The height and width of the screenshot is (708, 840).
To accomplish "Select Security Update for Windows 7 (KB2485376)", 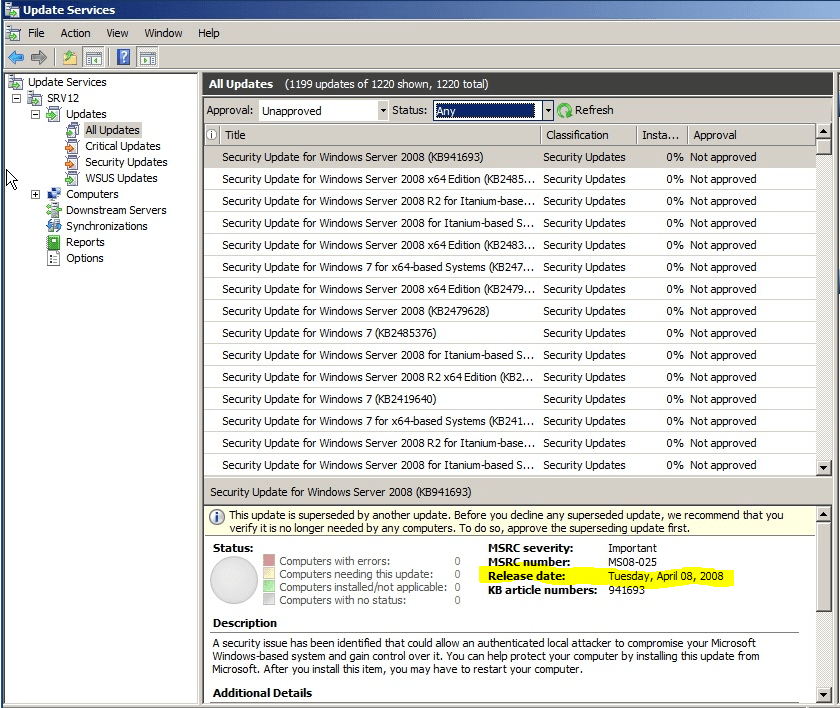I will click(x=509, y=333).
